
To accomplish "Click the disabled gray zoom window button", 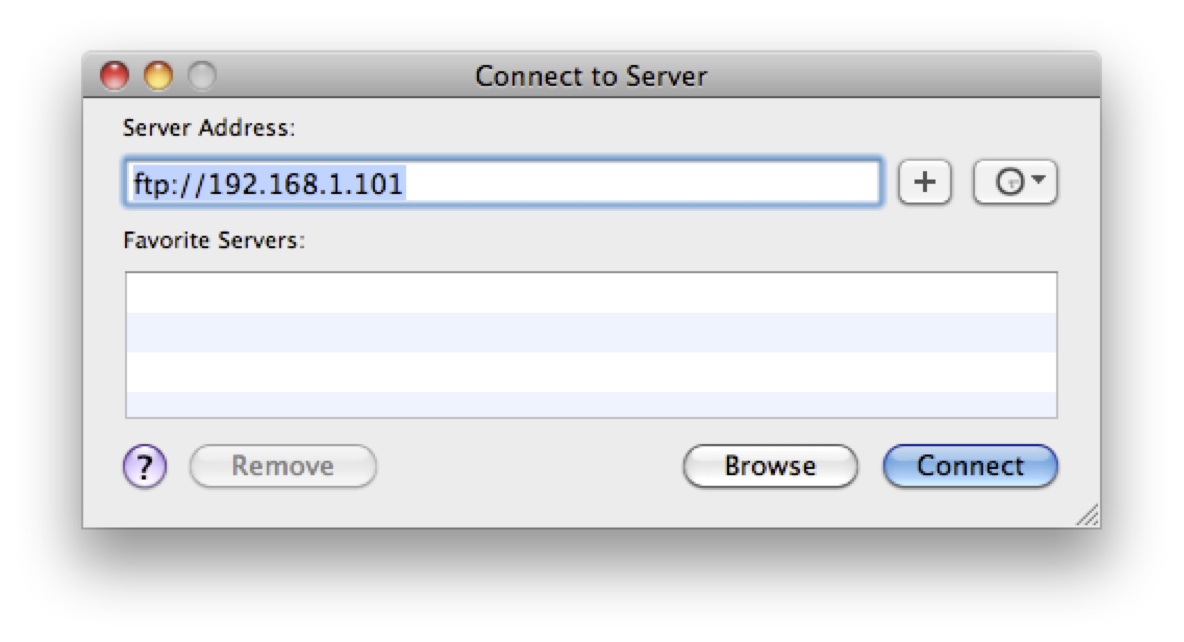I will click(x=201, y=76).
